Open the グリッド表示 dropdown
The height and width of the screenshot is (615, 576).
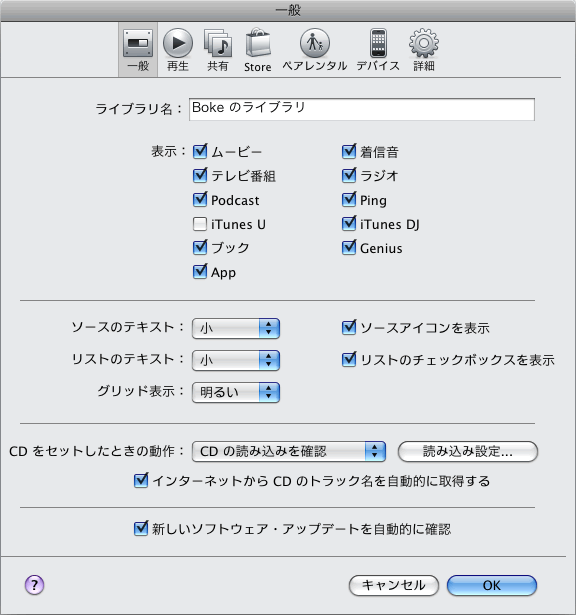pyautogui.click(x=236, y=392)
